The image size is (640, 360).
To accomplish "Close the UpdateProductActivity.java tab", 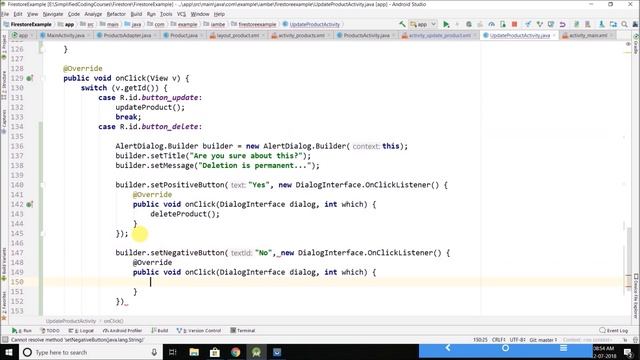I will click(554, 36).
